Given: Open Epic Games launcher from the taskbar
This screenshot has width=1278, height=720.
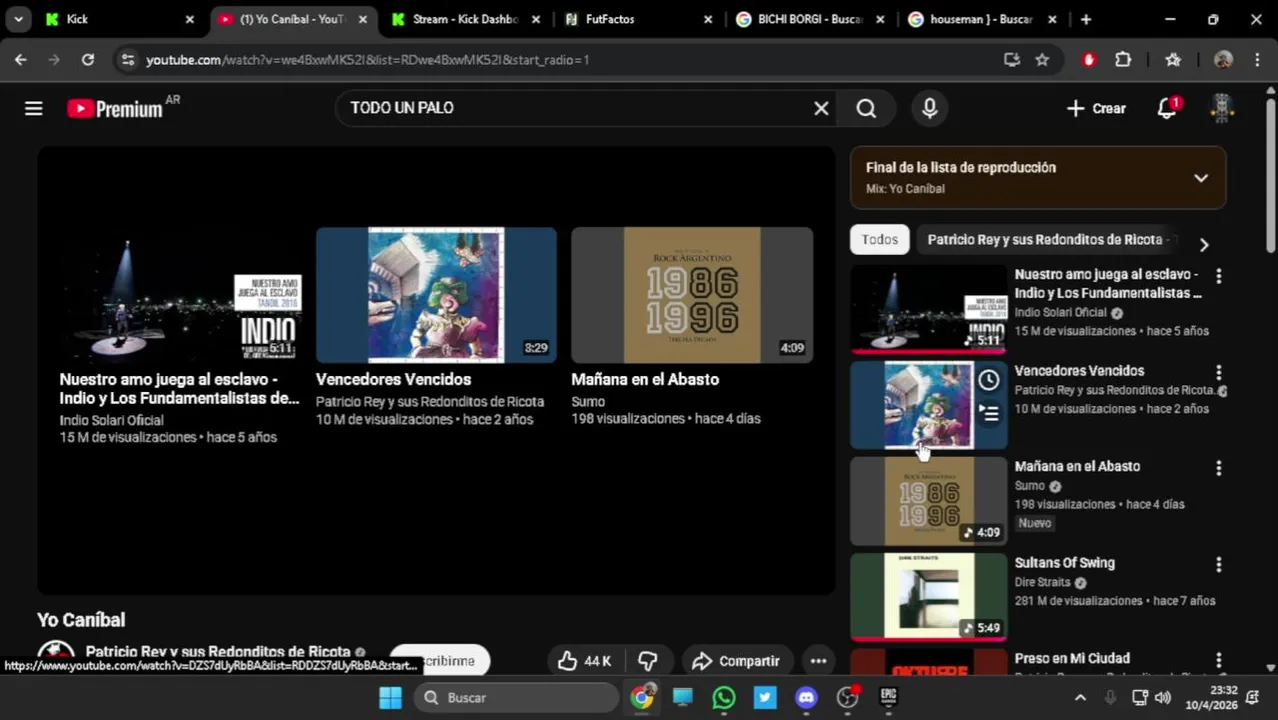Looking at the screenshot, I should (888, 697).
